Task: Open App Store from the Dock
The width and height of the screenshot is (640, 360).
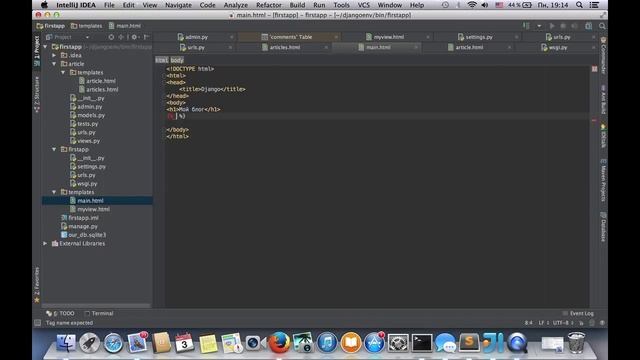Action: coord(374,342)
